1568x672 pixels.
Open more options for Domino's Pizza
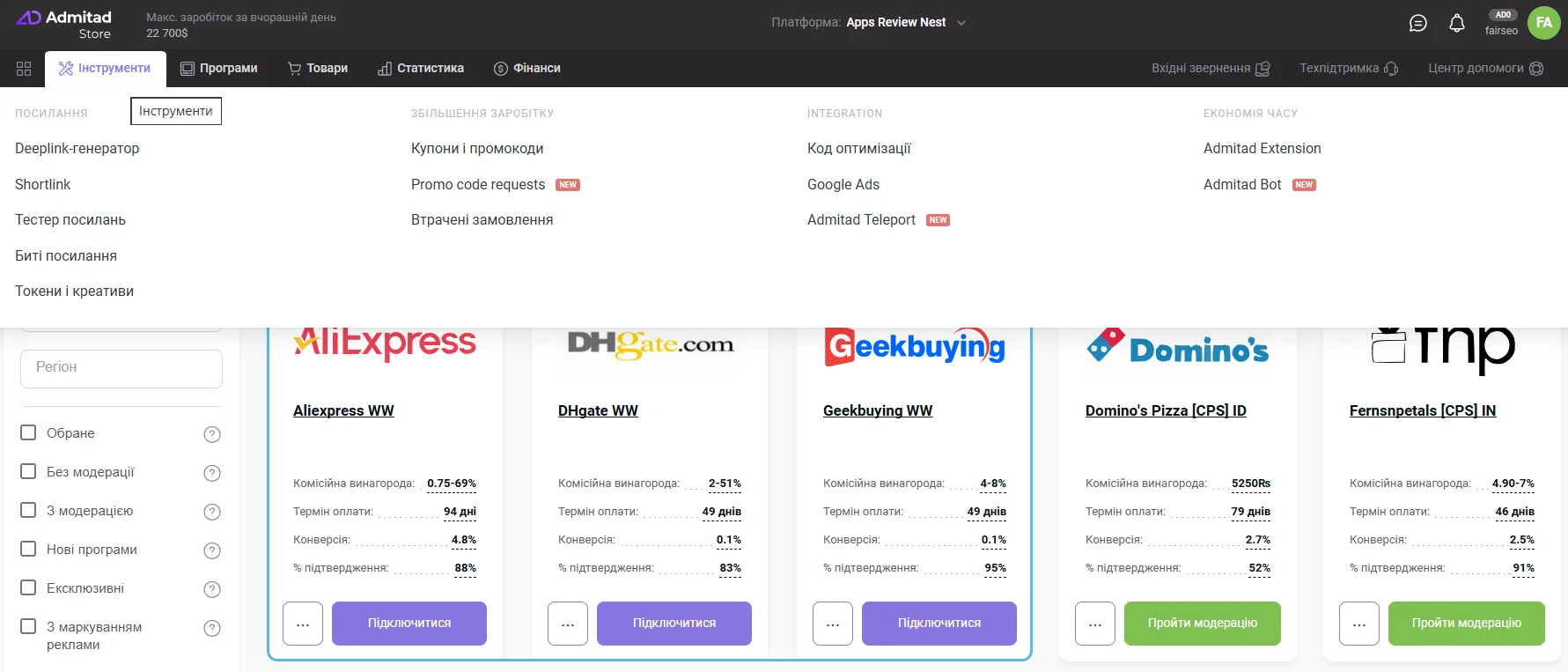point(1095,624)
